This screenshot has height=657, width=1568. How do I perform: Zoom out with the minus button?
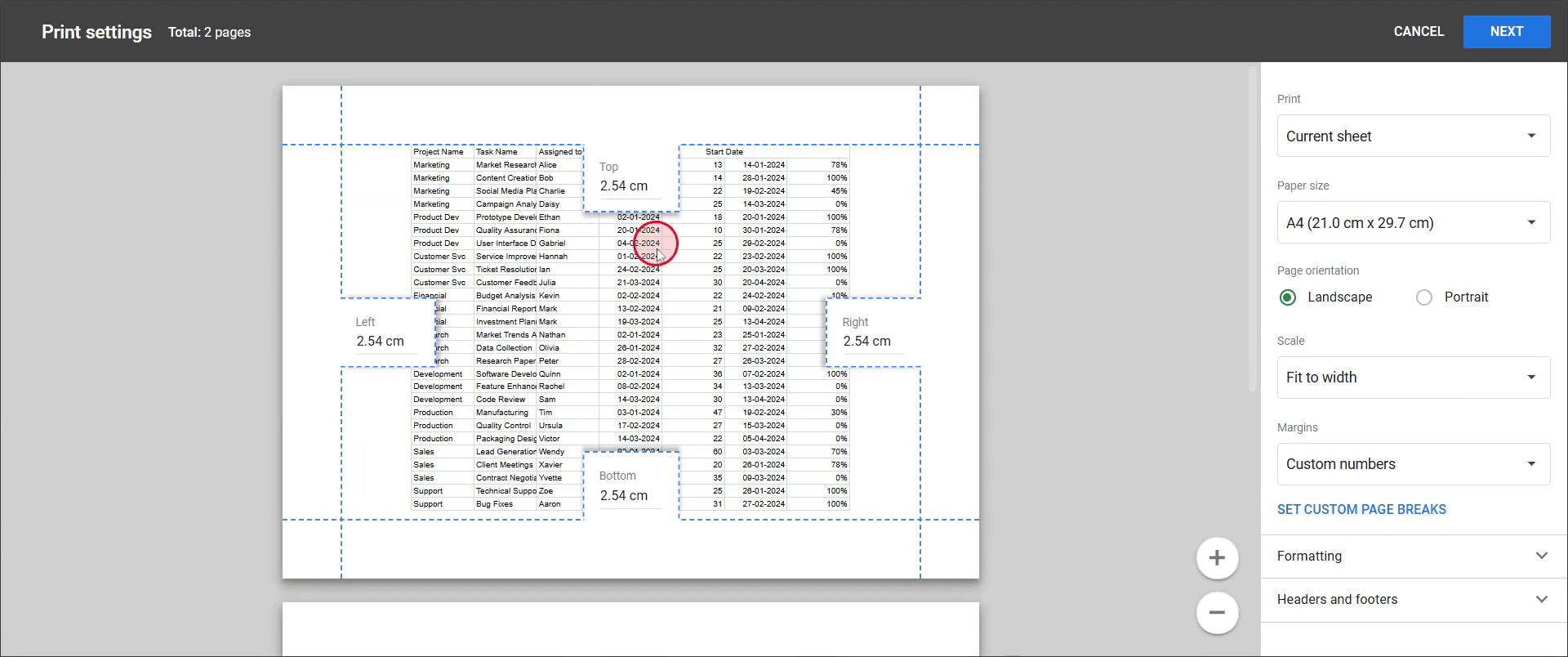coord(1217,613)
